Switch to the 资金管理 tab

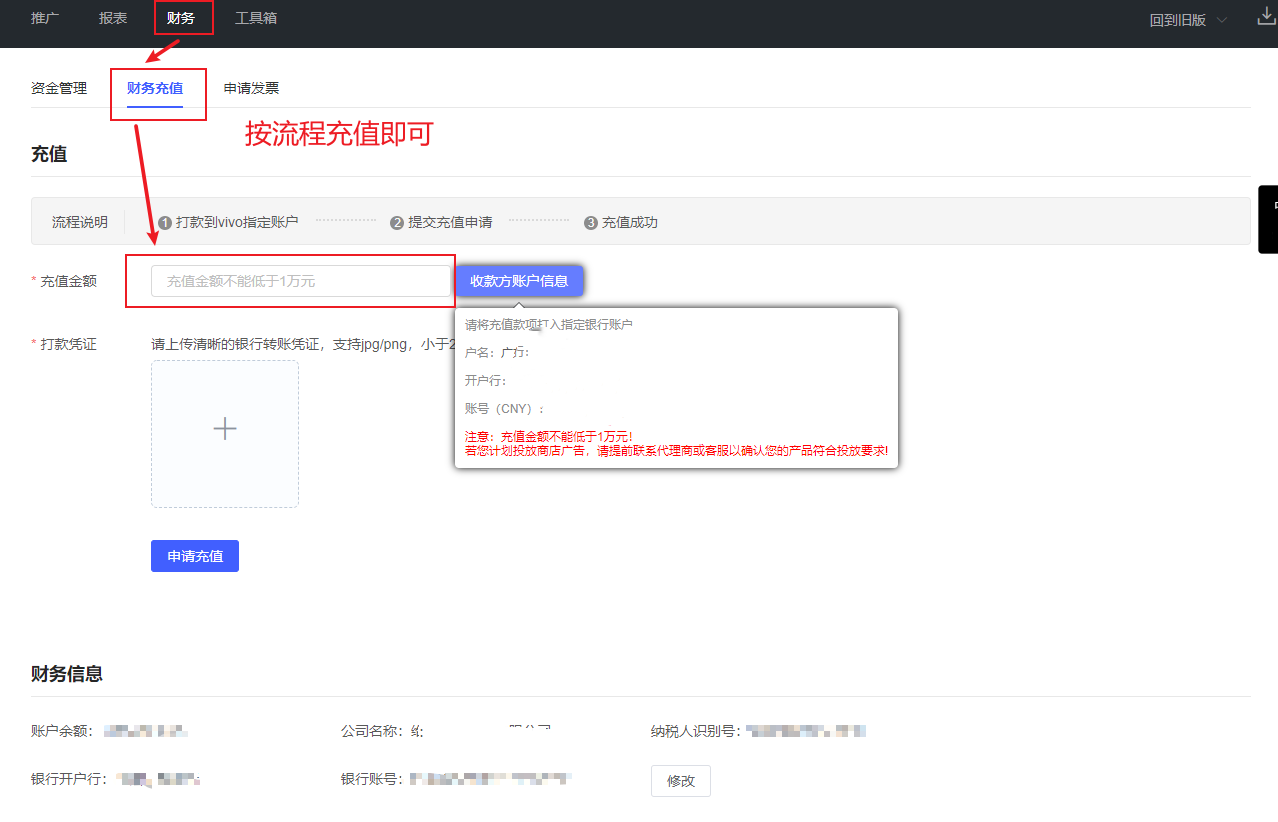point(59,88)
